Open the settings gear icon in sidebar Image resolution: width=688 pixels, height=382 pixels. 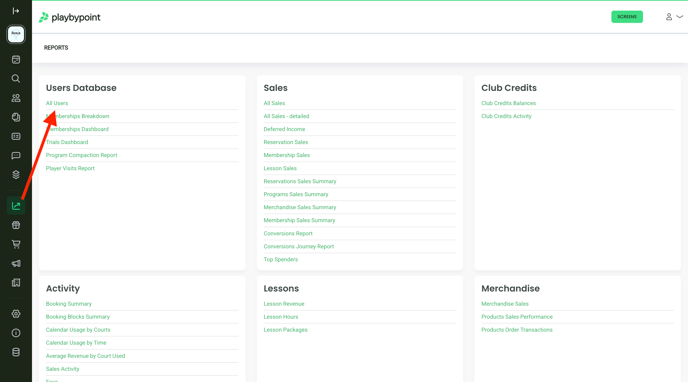(16, 314)
